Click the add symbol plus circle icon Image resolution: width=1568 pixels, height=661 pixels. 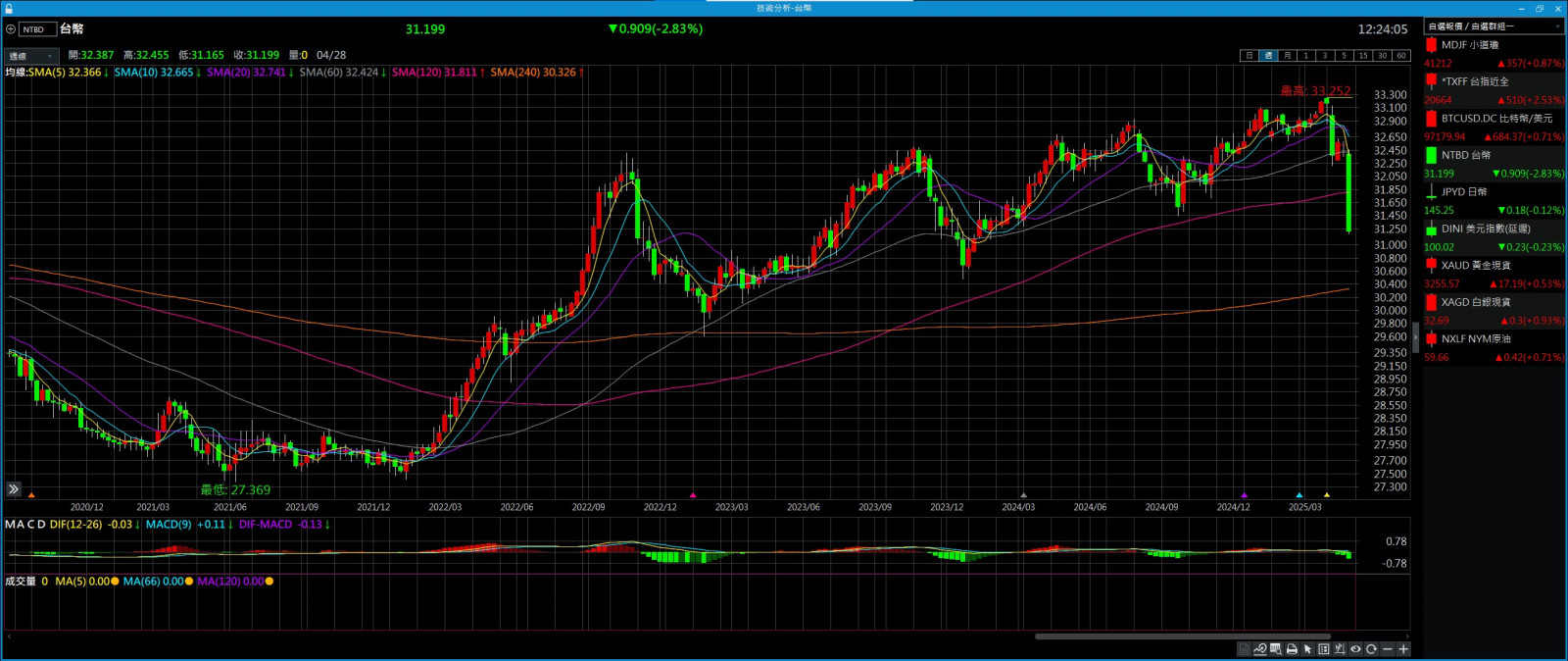pos(11,29)
